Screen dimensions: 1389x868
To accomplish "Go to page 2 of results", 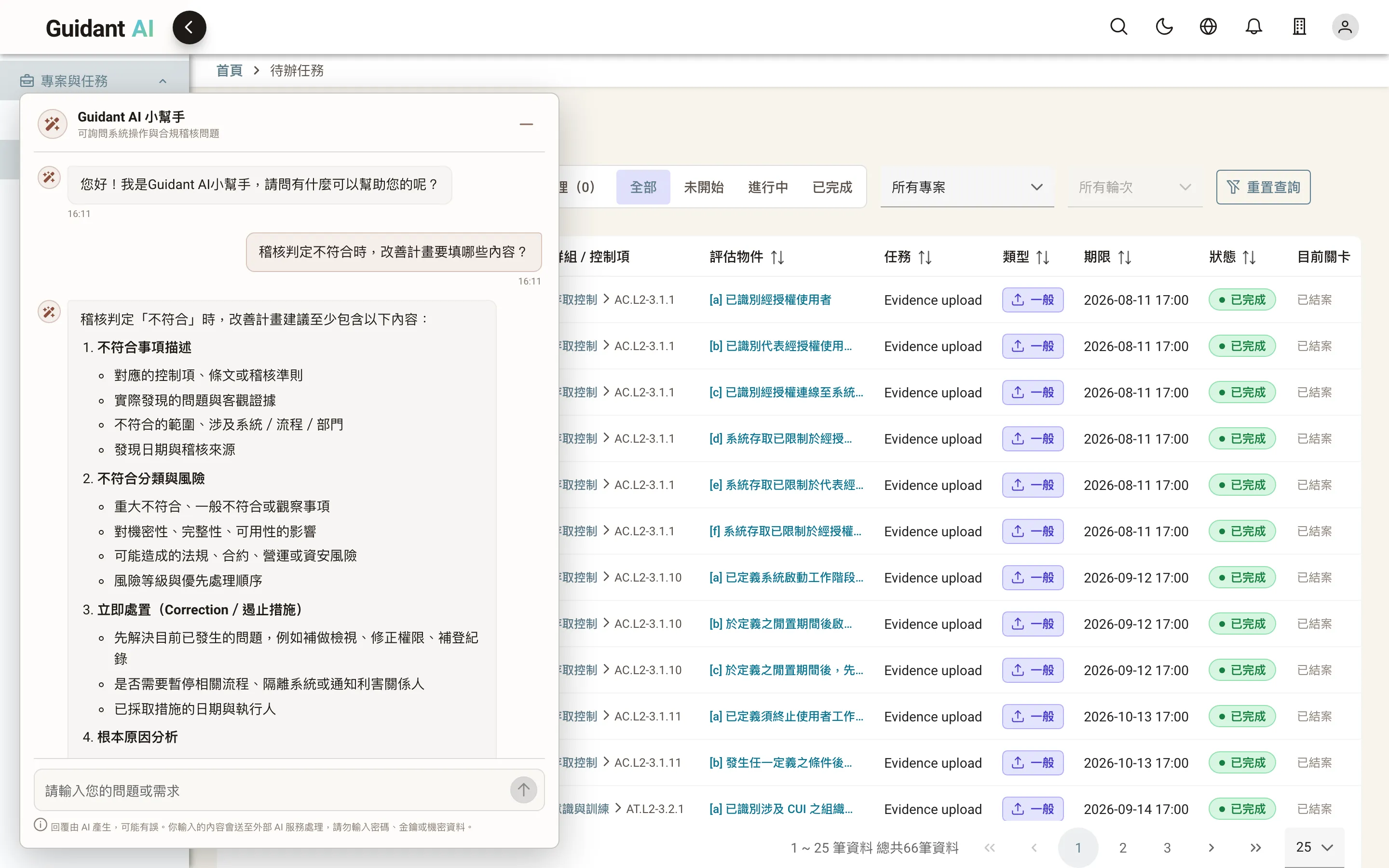I will (x=1123, y=848).
